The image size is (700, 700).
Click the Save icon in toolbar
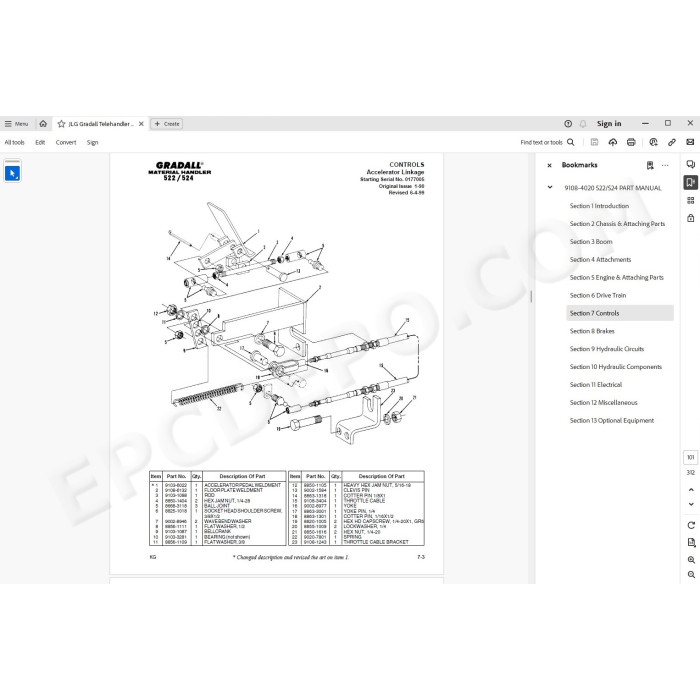[x=594, y=142]
